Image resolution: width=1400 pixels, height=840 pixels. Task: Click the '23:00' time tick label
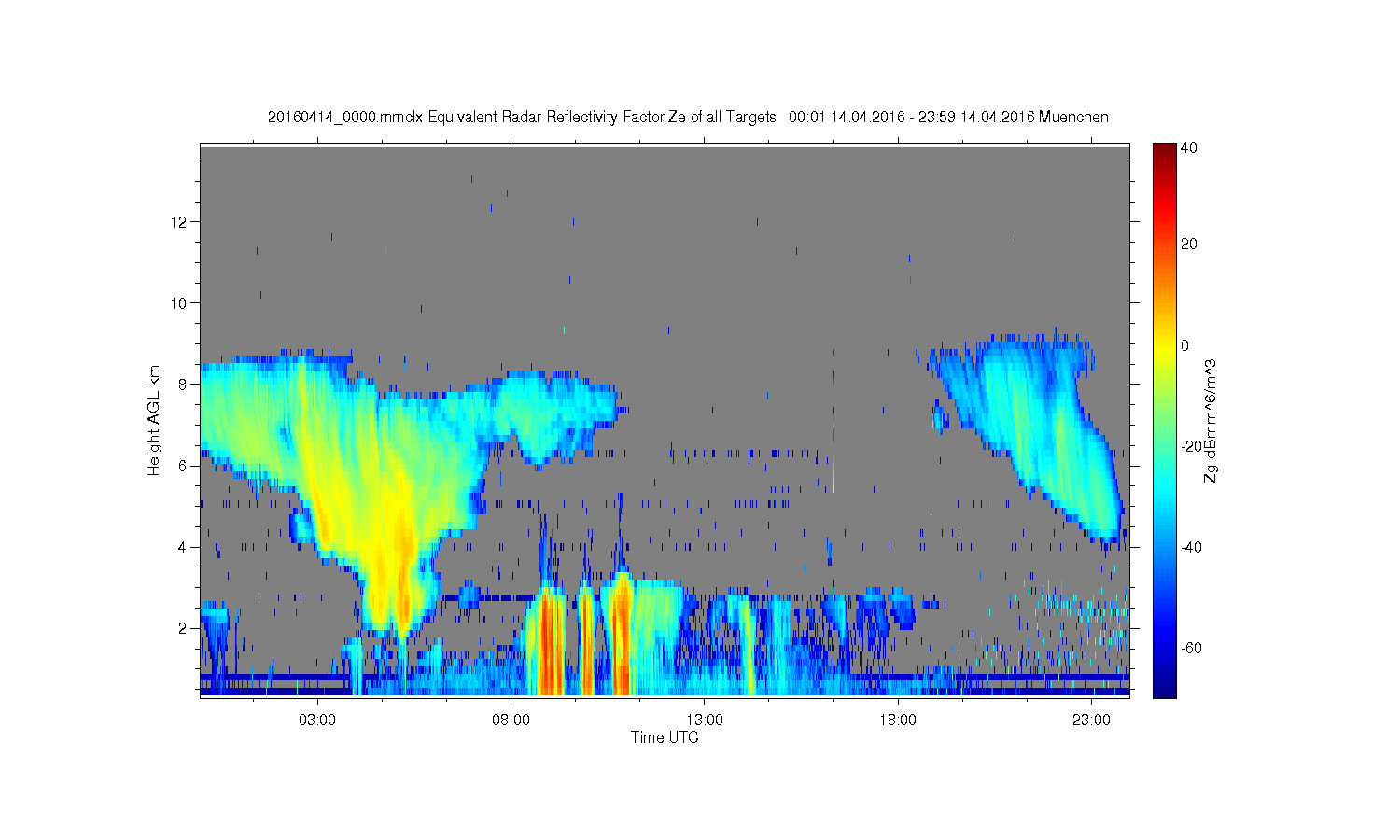(1091, 721)
